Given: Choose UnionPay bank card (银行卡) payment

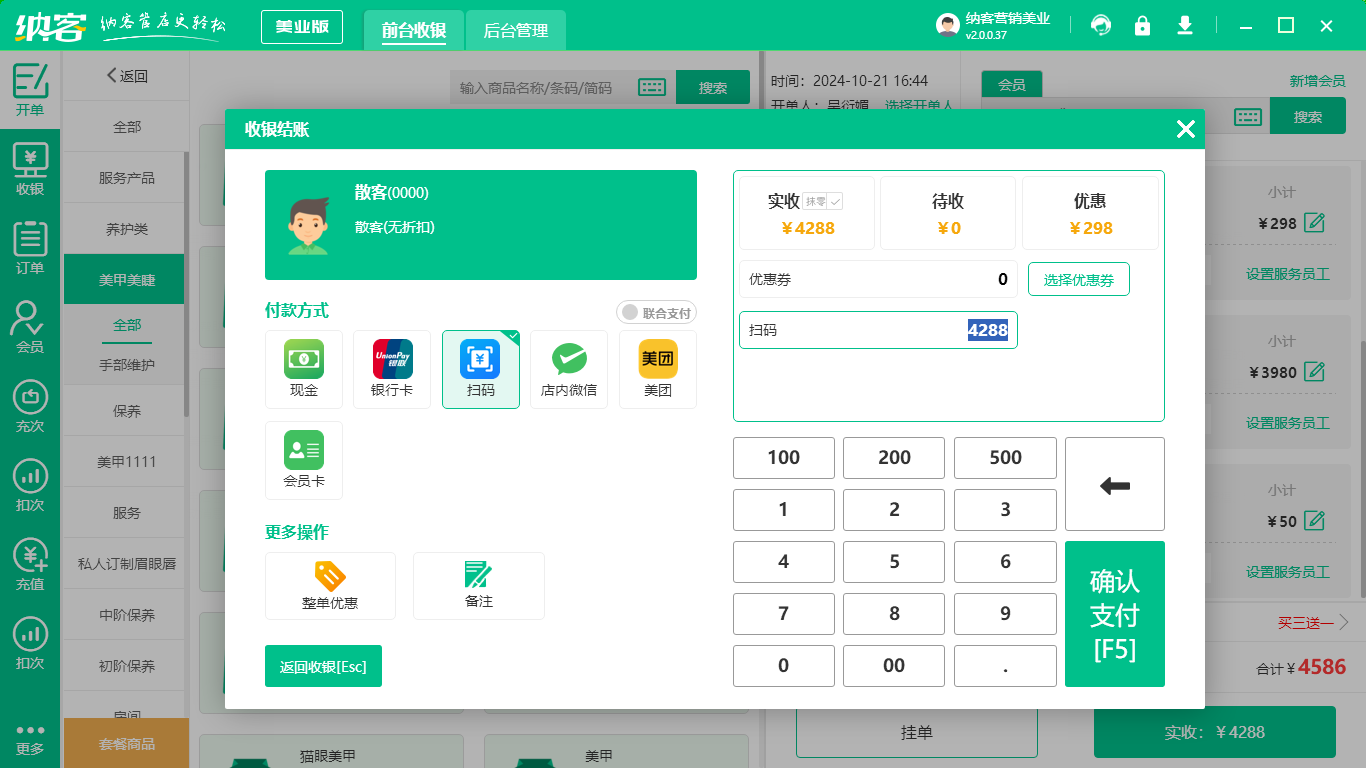Looking at the screenshot, I should click(392, 369).
